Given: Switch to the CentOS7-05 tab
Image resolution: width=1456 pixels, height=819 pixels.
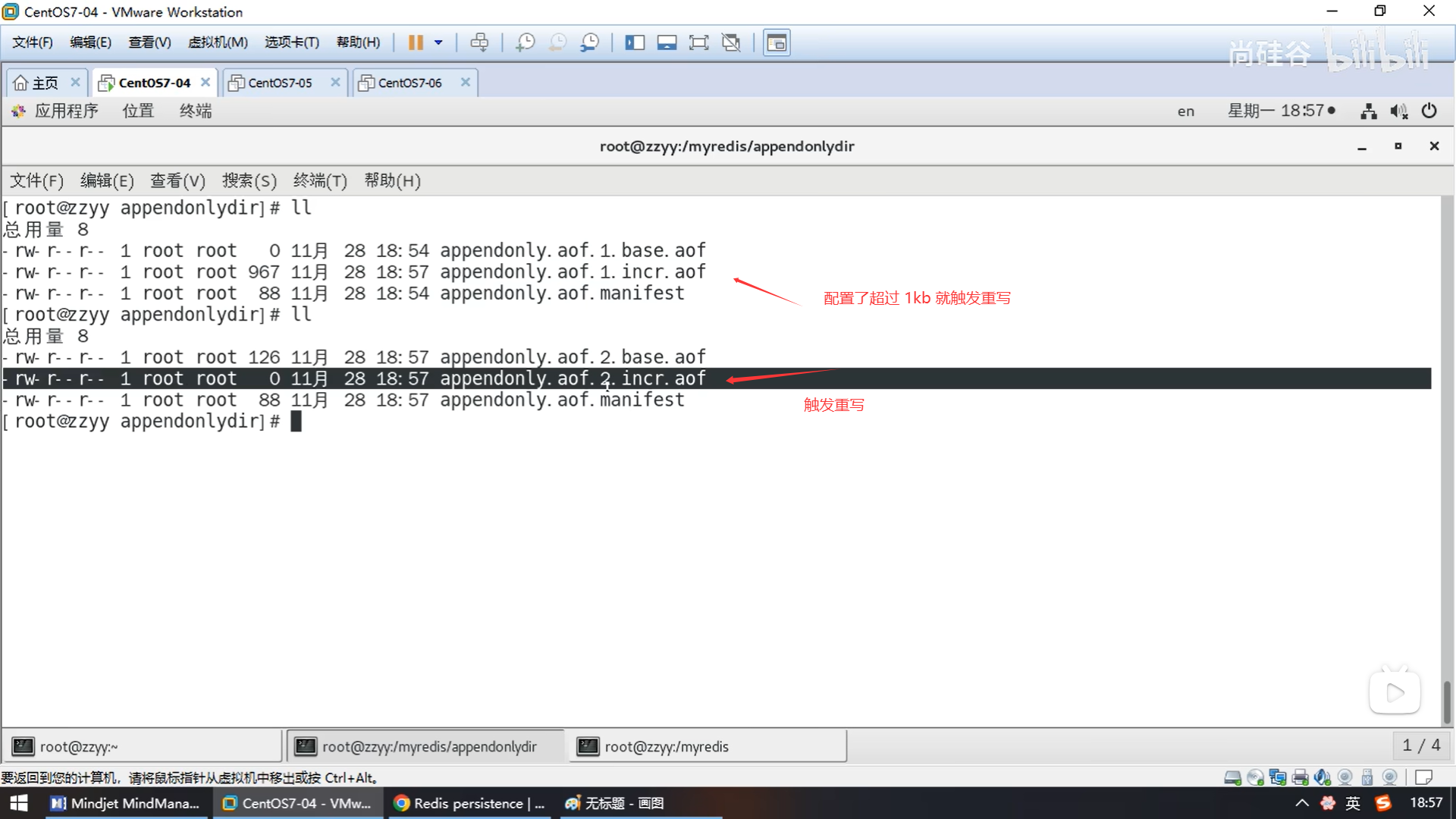Looking at the screenshot, I should coord(280,83).
